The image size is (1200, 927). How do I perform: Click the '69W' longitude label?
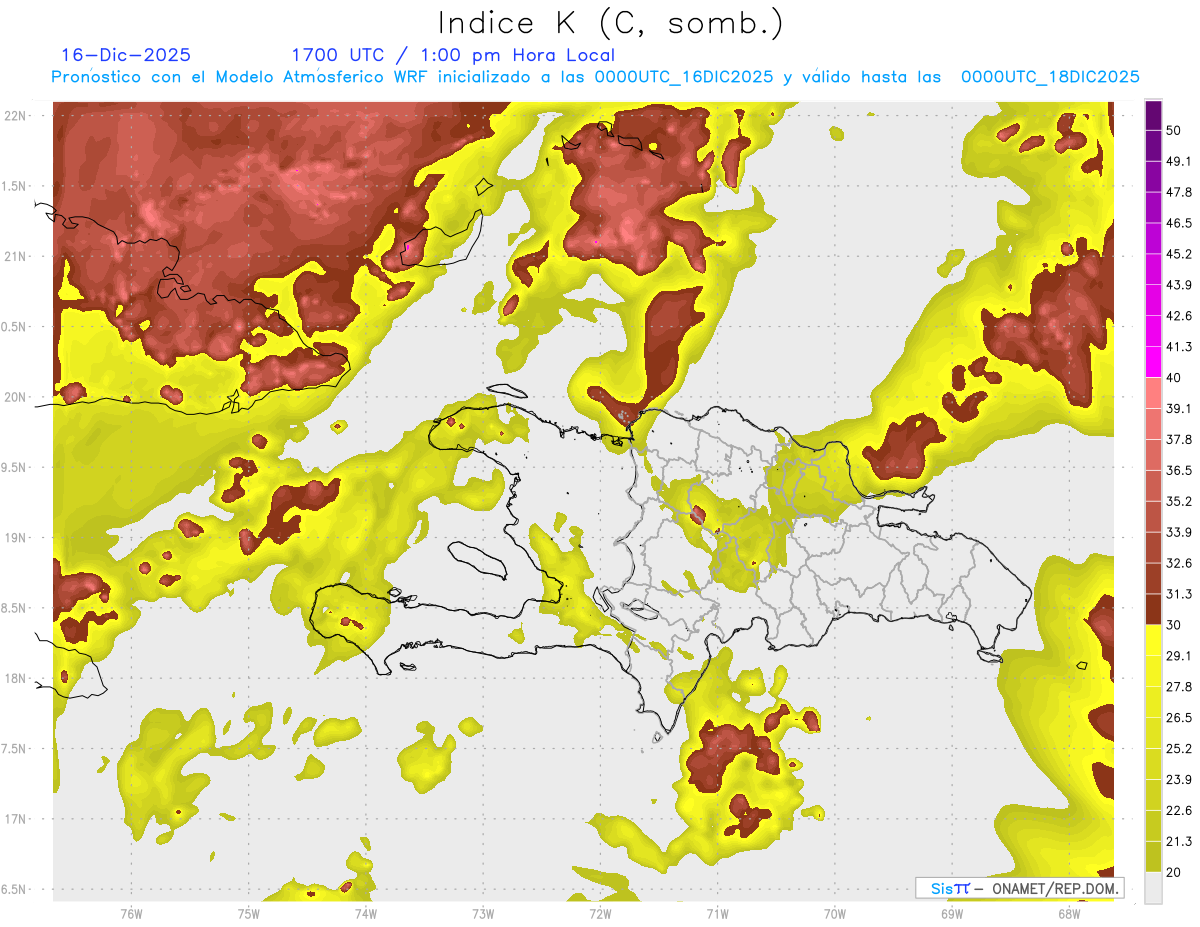click(952, 912)
